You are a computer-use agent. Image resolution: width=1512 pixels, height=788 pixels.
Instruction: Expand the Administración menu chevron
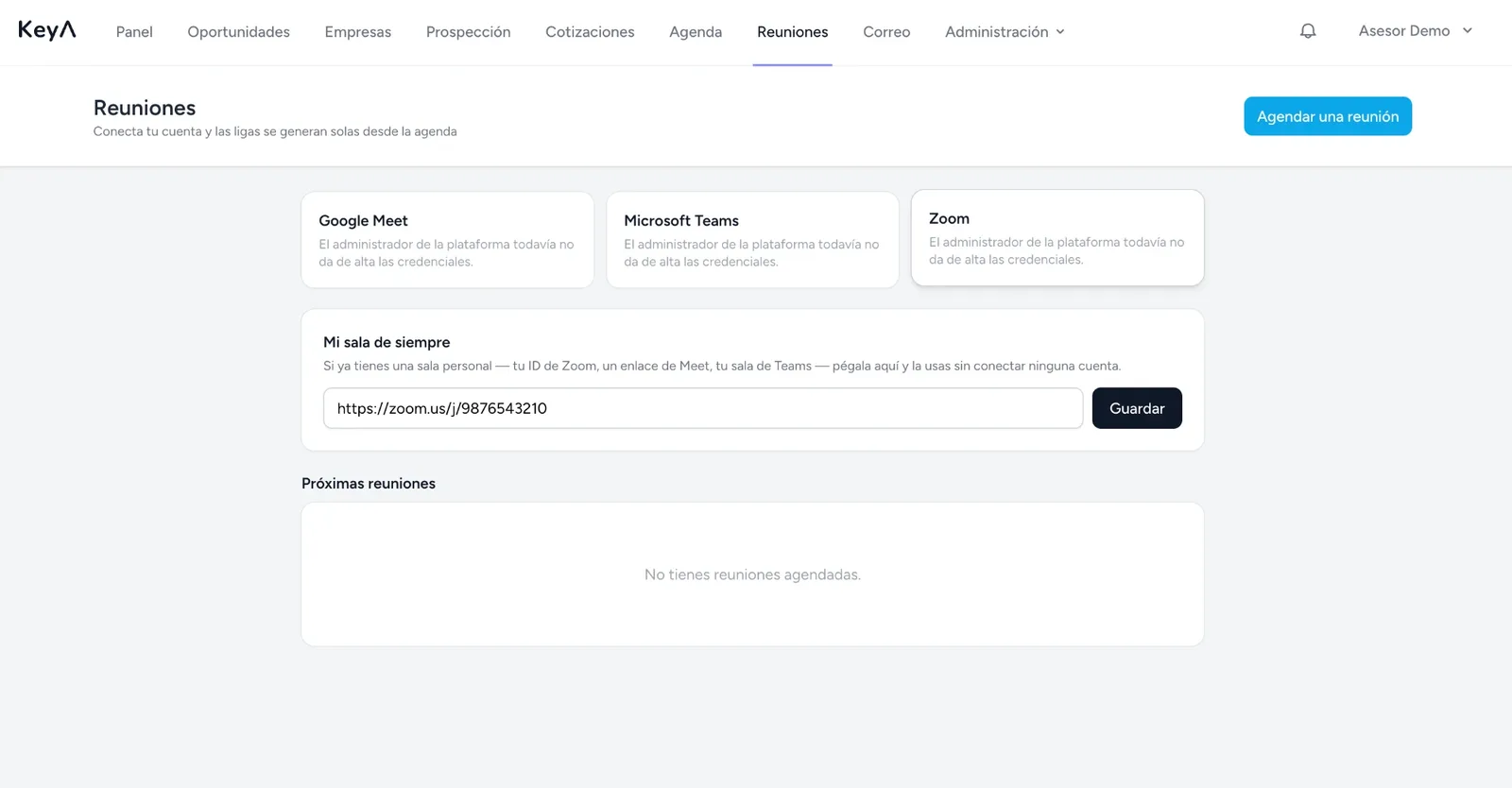(x=1060, y=32)
